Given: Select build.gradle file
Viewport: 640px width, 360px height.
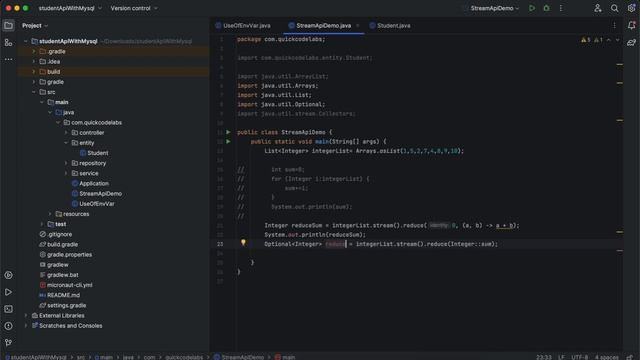Looking at the screenshot, I should 58,244.
